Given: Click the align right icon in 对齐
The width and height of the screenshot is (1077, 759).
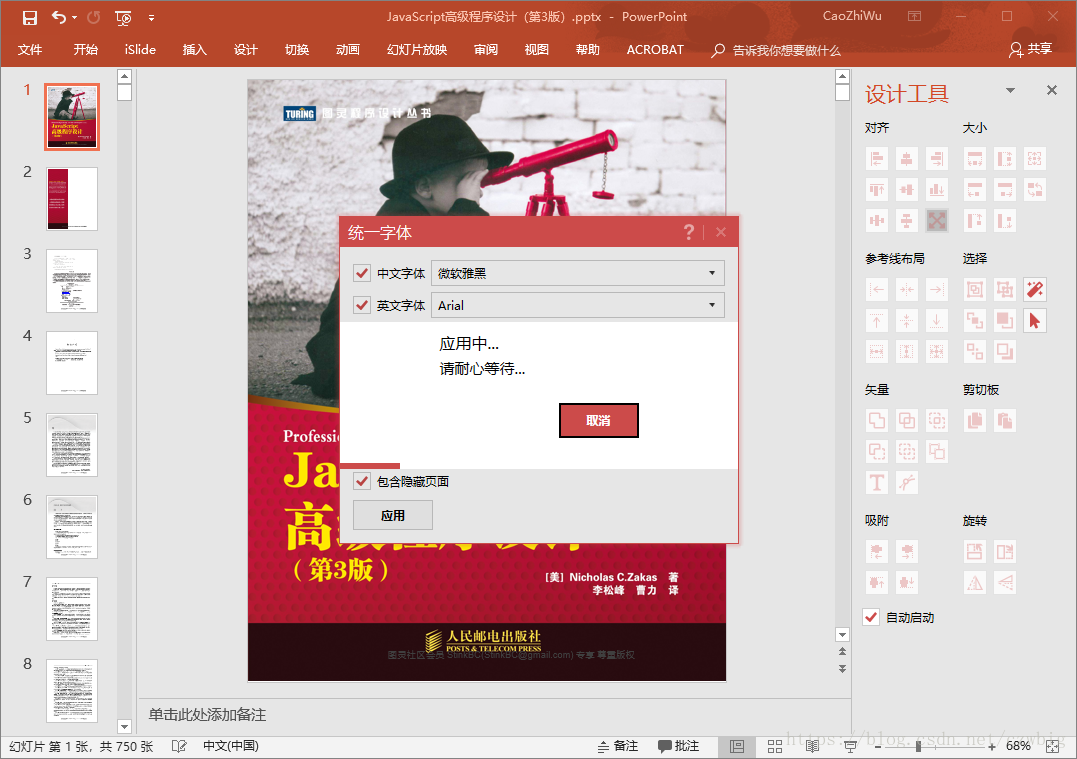Looking at the screenshot, I should (x=936, y=159).
